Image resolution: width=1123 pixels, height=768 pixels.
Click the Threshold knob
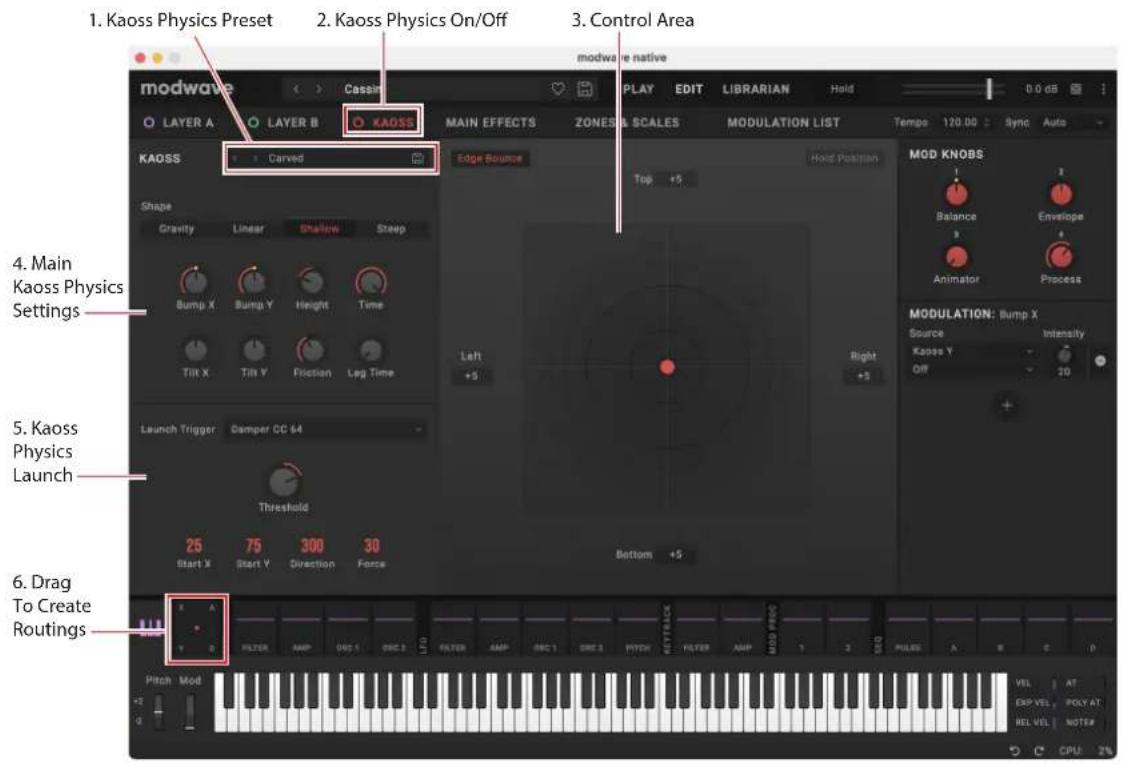[284, 481]
